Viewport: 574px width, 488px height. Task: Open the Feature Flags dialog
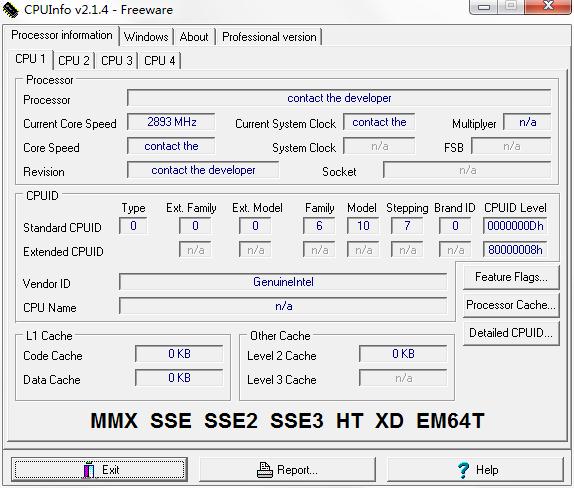click(x=511, y=277)
